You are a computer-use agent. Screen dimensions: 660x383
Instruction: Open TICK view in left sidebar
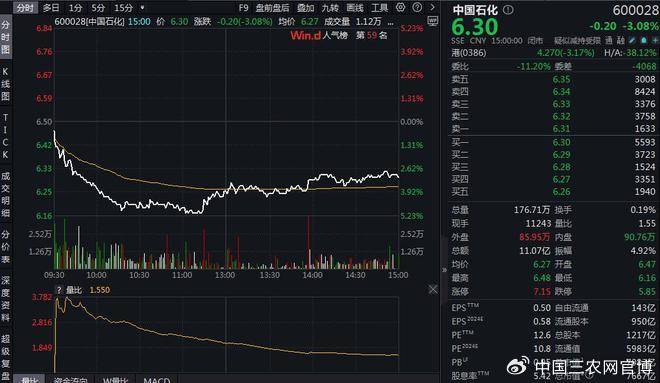[5, 136]
